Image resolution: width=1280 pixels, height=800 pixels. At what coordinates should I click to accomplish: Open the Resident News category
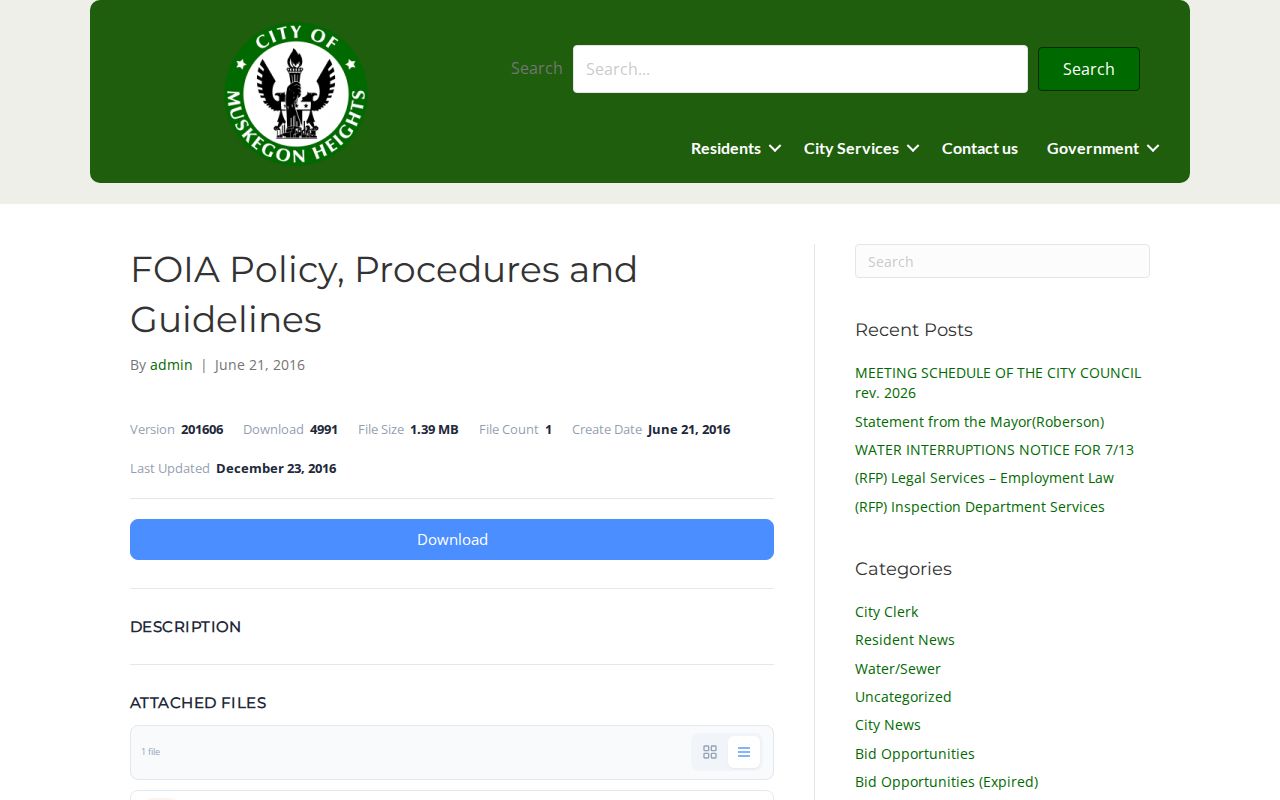pos(905,640)
